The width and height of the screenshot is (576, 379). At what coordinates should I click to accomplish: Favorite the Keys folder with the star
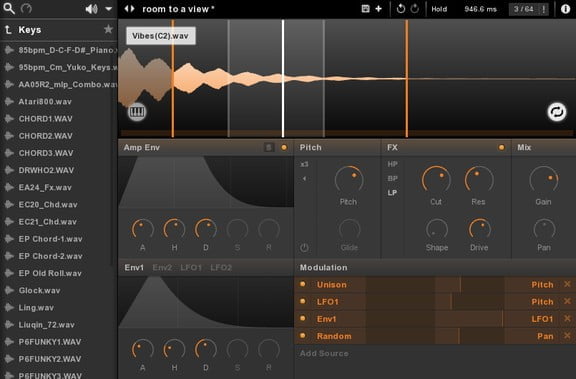tap(108, 29)
